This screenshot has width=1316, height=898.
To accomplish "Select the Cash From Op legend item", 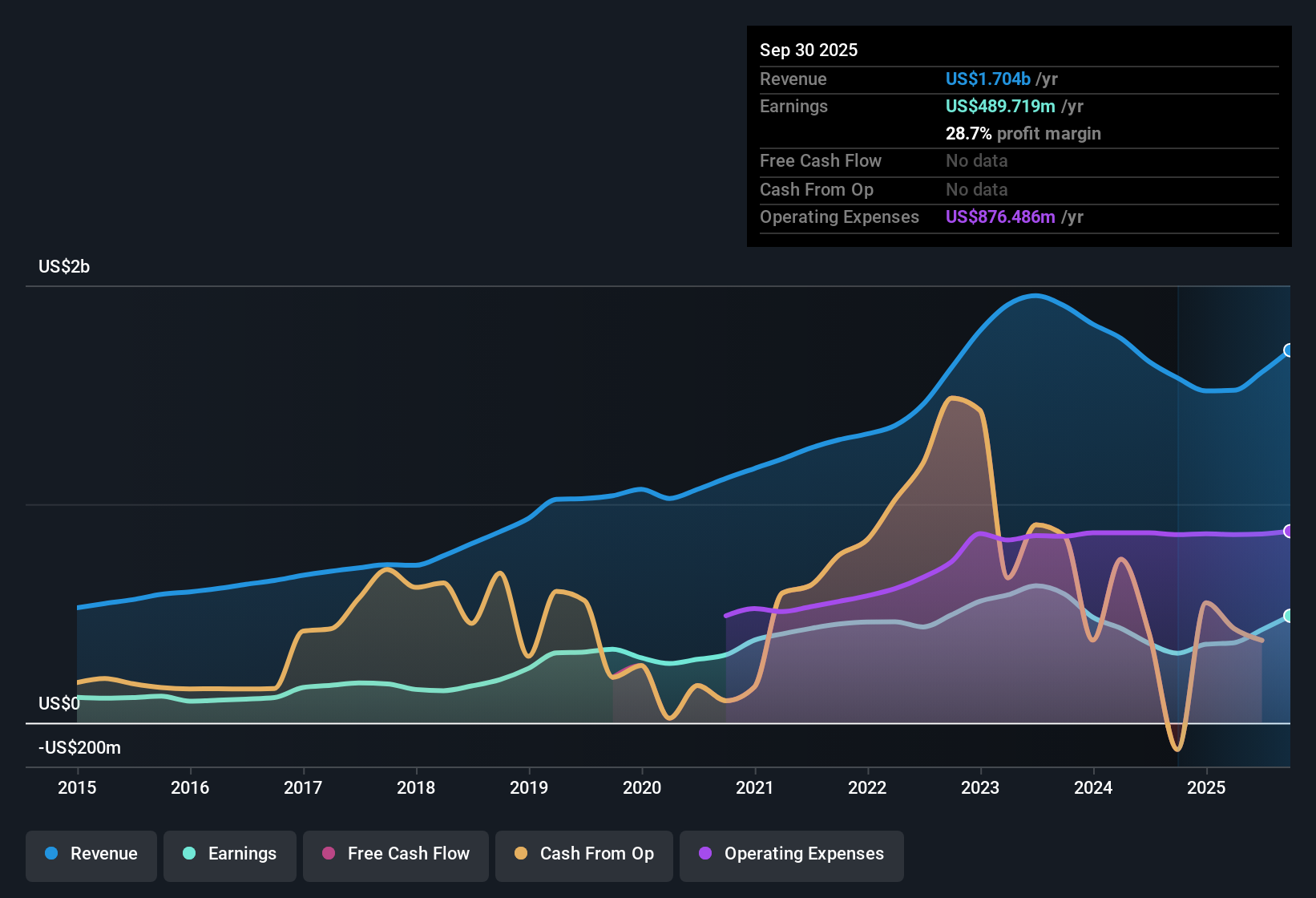I will coord(583,854).
